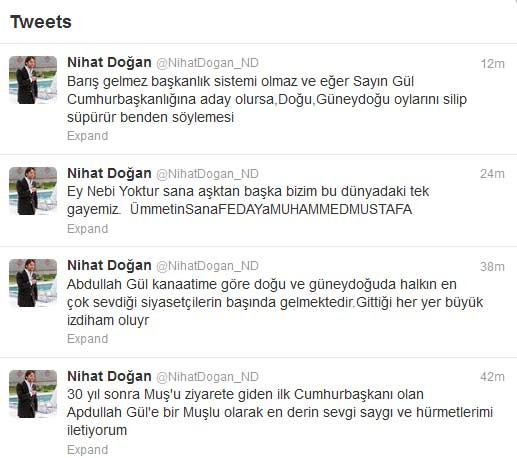Open the 38m timestamp permalink
This screenshot has height=458, width=517.
pos(492,267)
